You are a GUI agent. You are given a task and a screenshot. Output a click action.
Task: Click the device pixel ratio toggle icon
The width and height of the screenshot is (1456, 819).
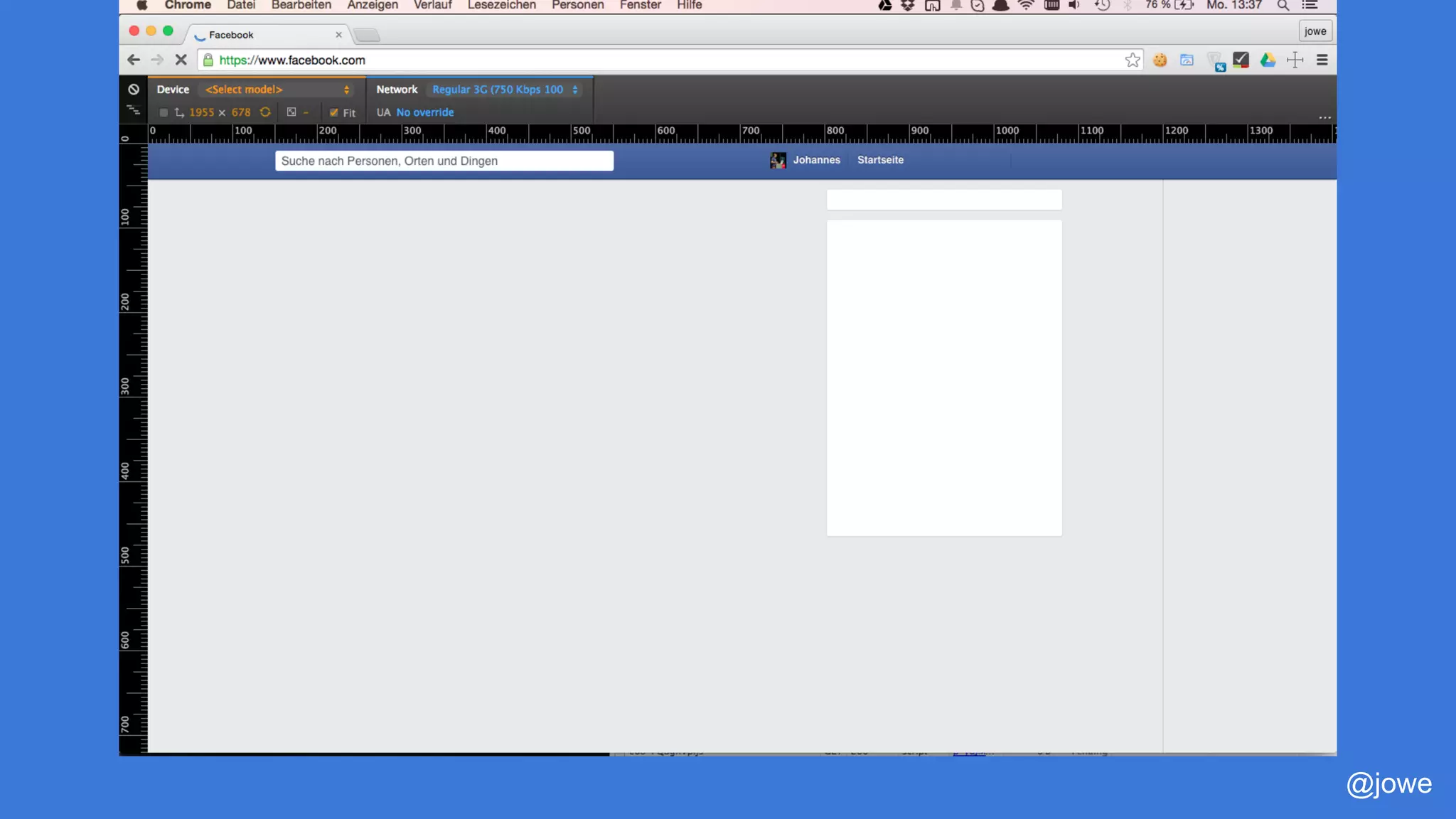click(x=291, y=112)
